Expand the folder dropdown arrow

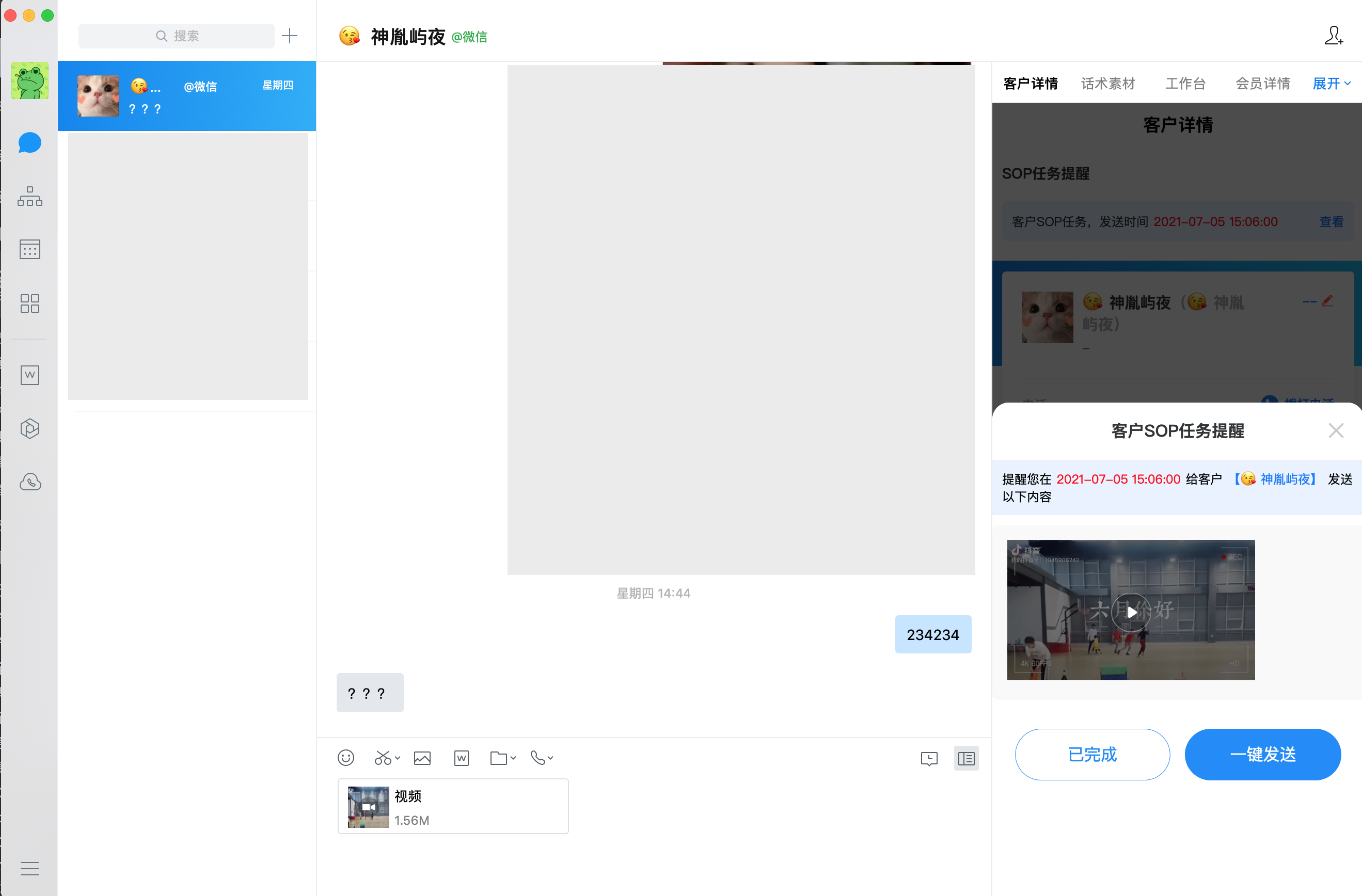pos(513,758)
